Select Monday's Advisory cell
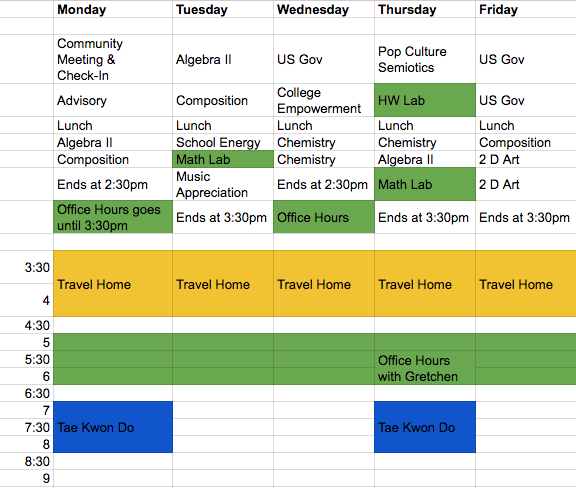The height and width of the screenshot is (488, 576). 113,100
